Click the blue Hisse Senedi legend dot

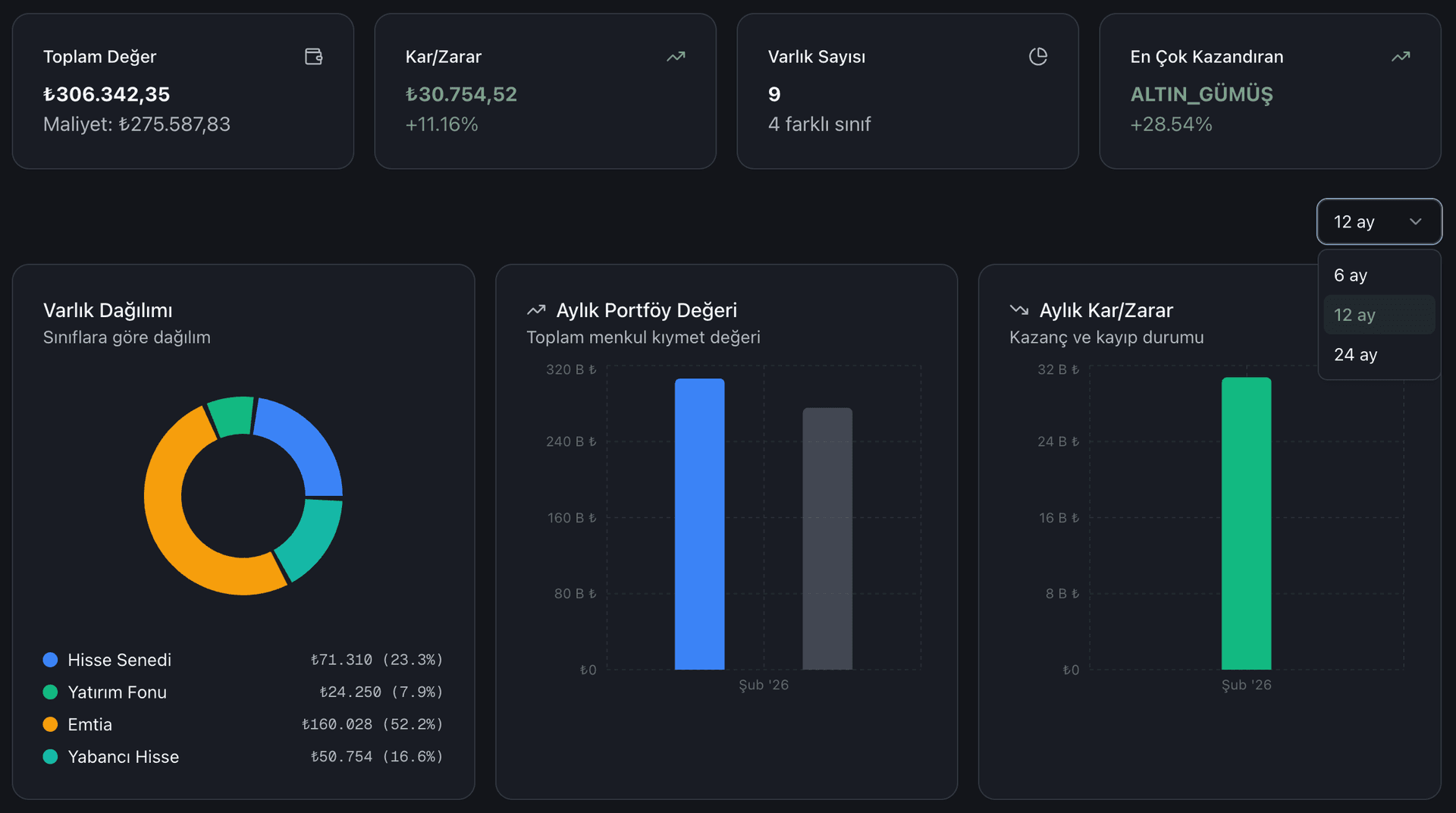point(51,660)
